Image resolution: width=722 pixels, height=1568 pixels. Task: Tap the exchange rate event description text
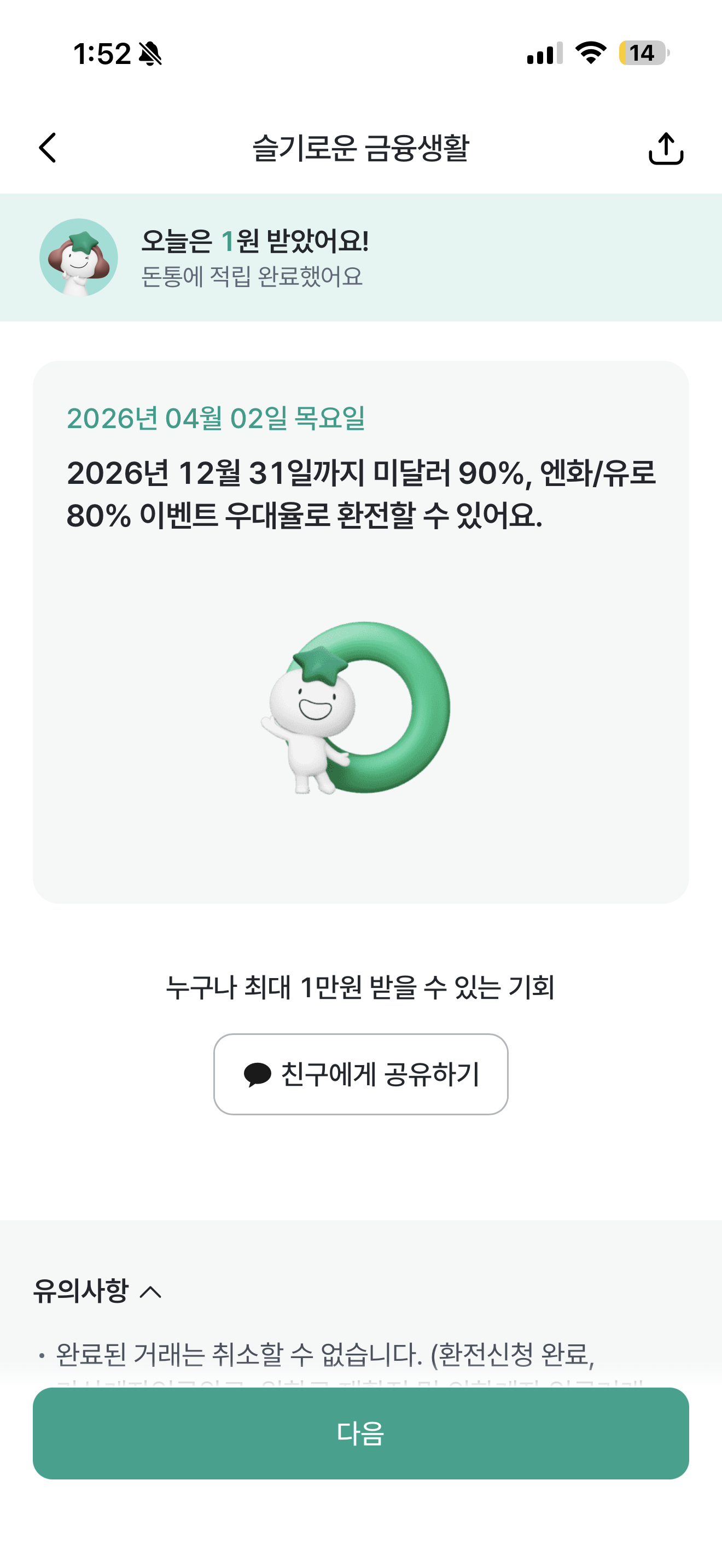point(361,494)
